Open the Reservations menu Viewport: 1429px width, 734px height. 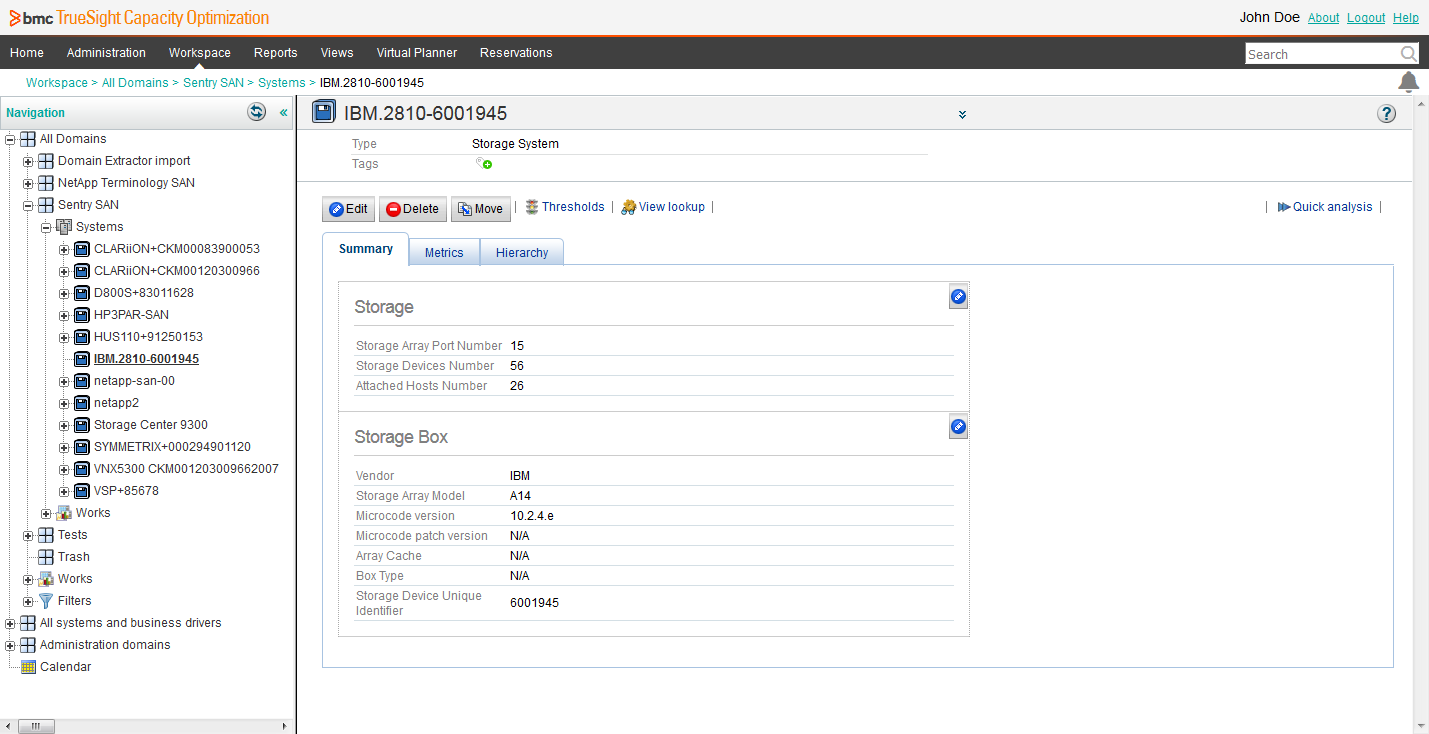point(516,53)
